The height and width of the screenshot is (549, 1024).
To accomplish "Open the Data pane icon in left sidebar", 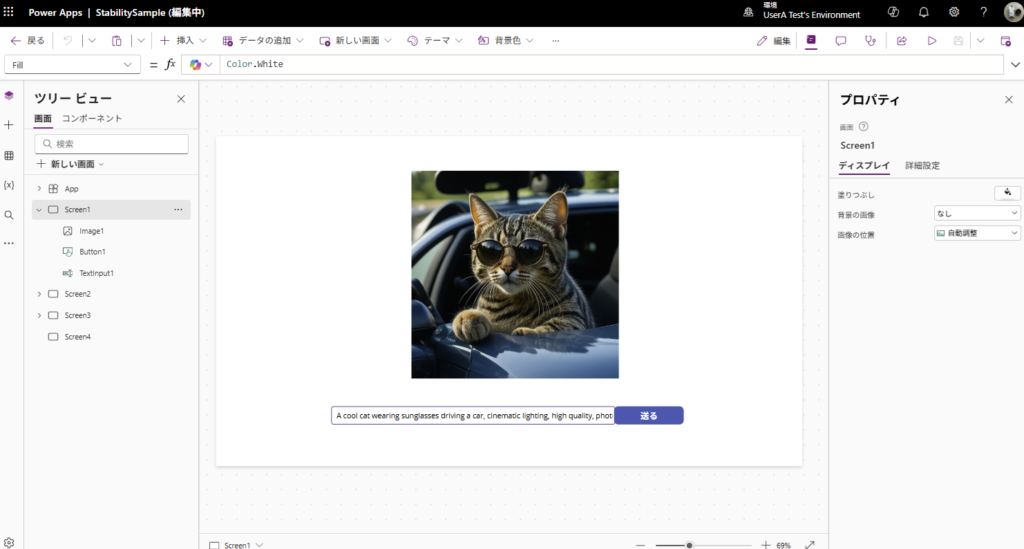I will pos(9,155).
